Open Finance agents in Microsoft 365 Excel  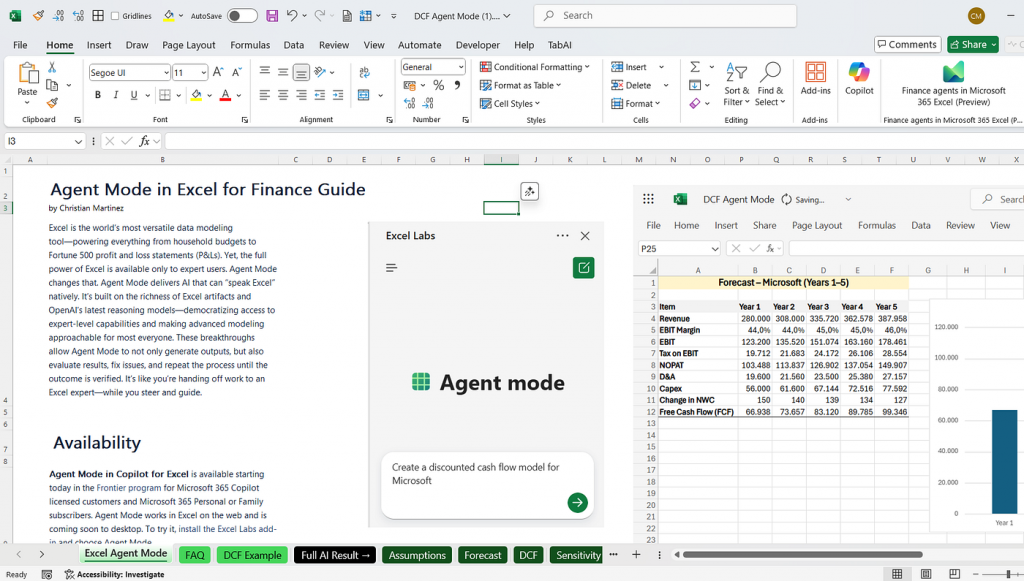coord(953,84)
